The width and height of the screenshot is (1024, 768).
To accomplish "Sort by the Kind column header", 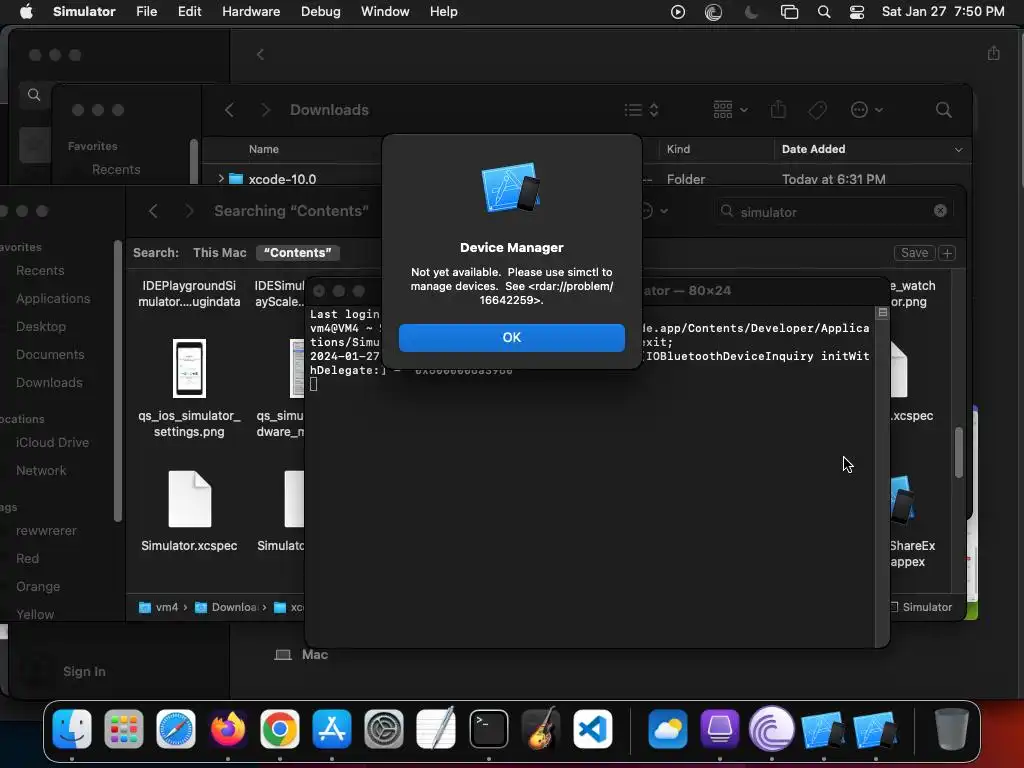I will coord(678,150).
